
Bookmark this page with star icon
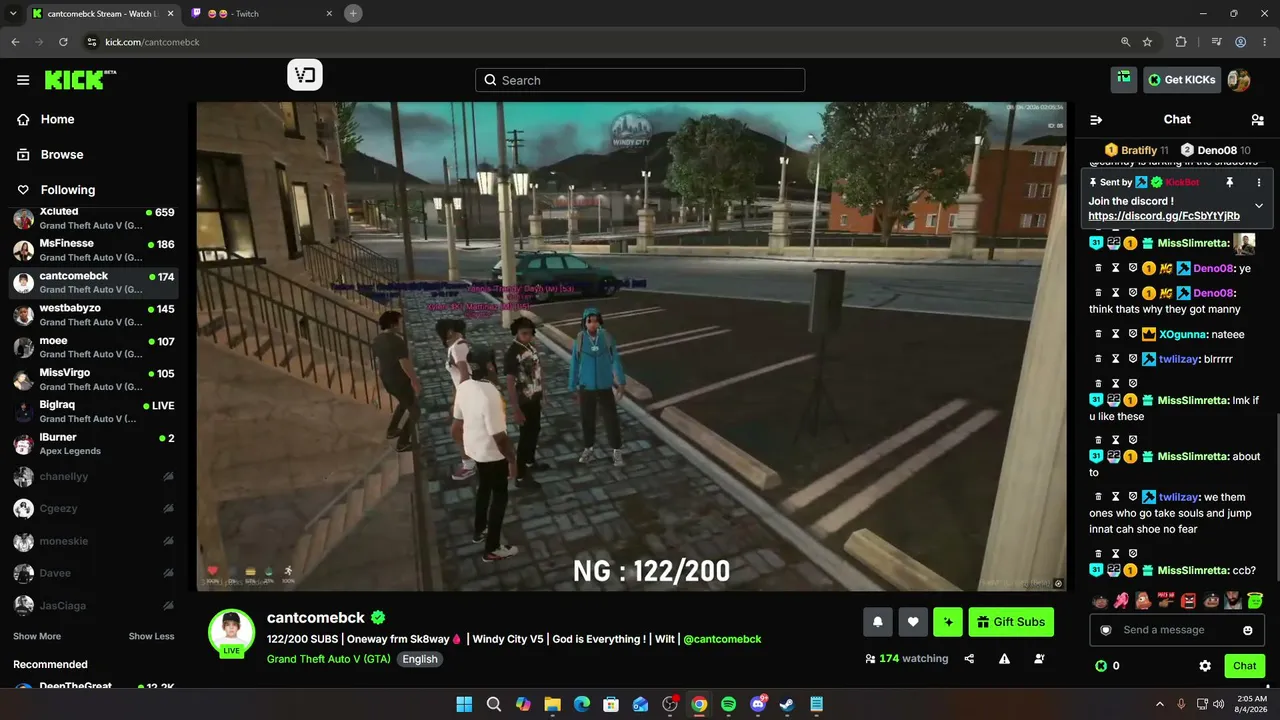pyautogui.click(x=1147, y=42)
